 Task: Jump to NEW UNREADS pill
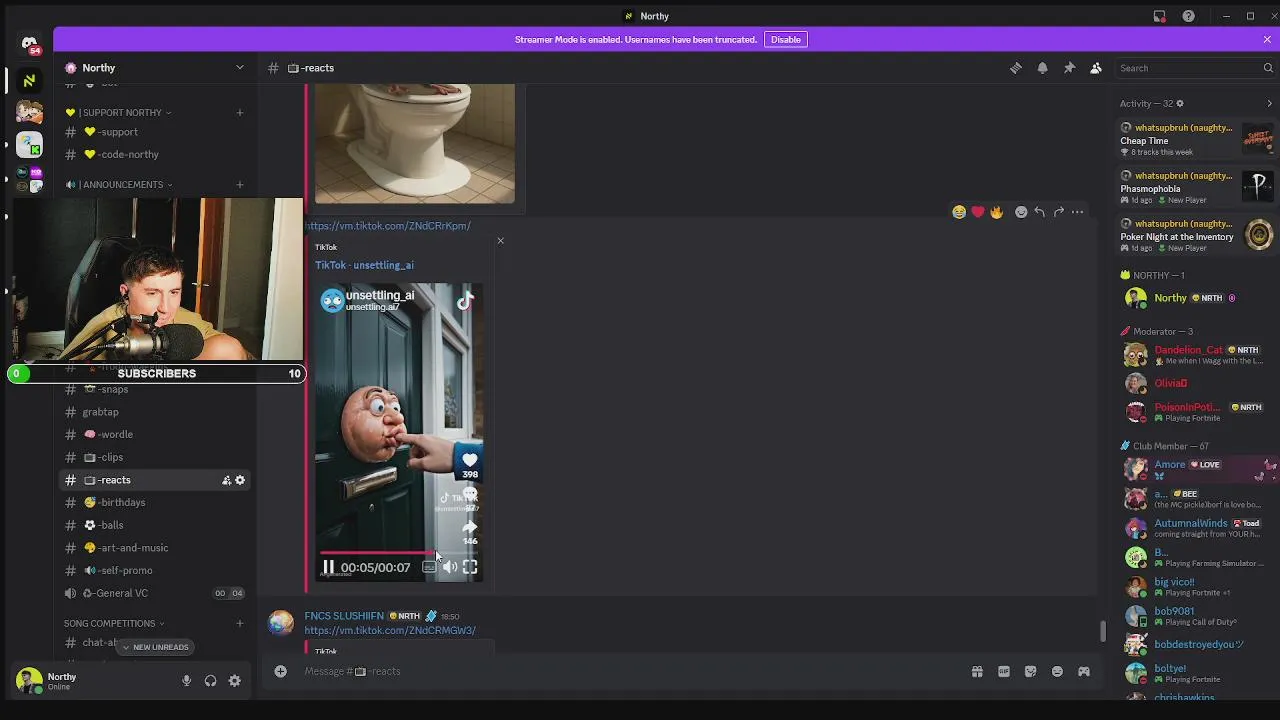[x=155, y=647]
